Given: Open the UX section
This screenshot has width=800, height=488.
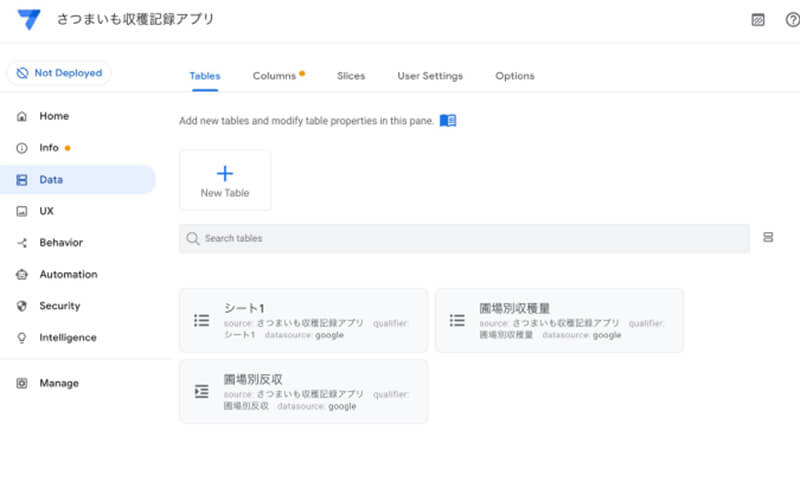Looking at the screenshot, I should coord(46,211).
